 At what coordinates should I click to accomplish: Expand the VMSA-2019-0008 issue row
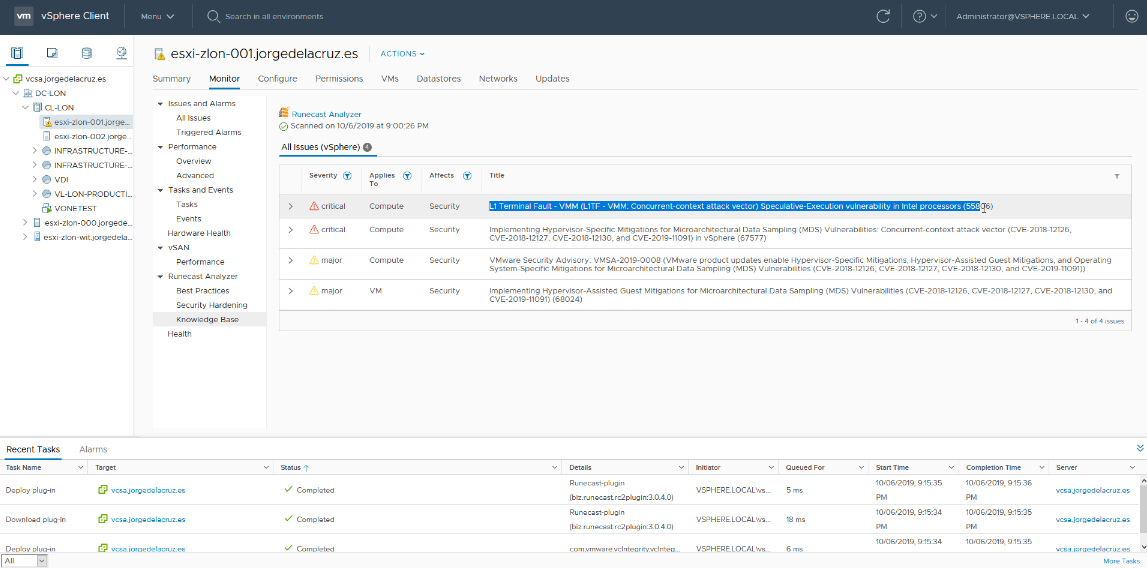tap(290, 260)
